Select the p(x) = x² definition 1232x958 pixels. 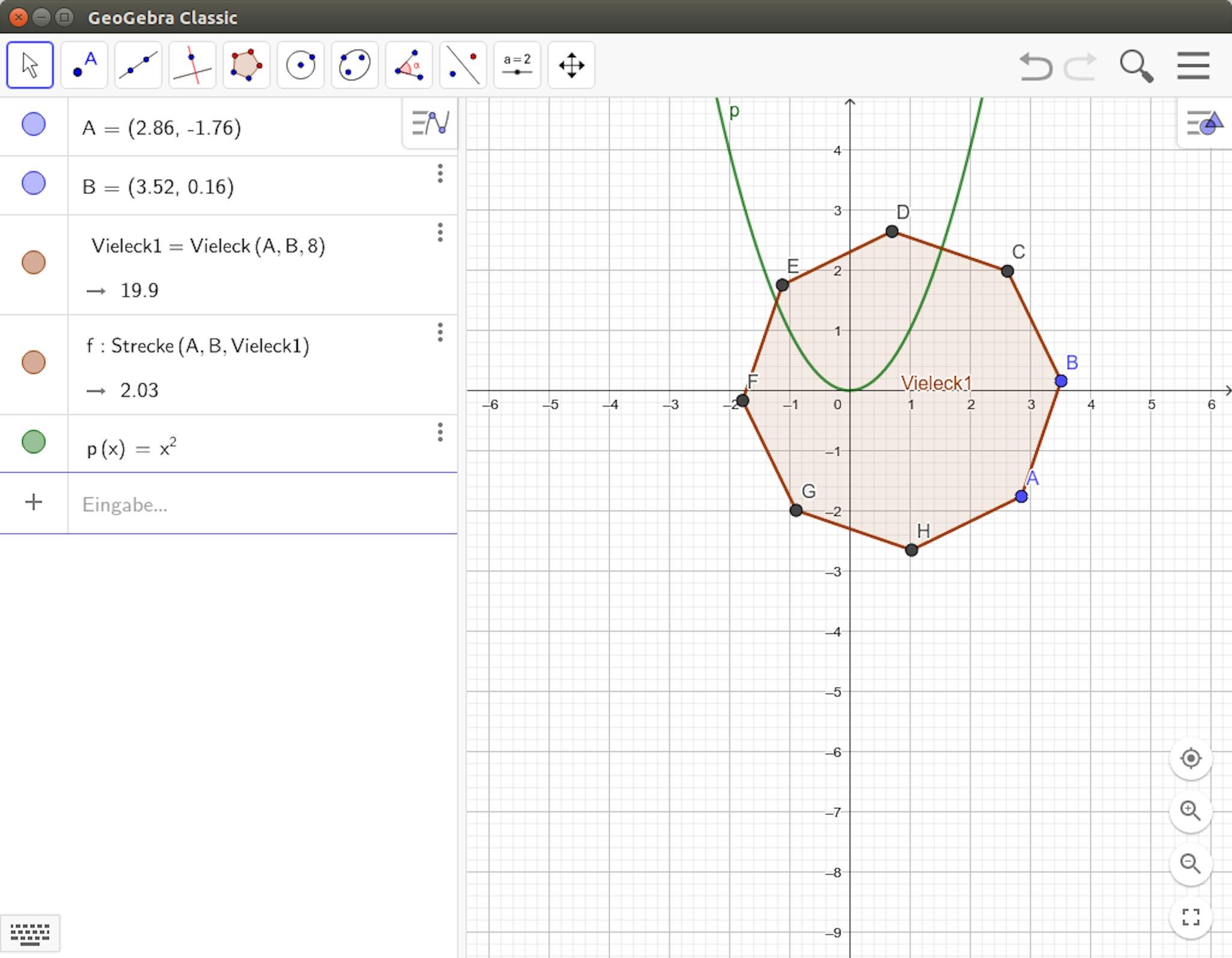tap(132, 448)
